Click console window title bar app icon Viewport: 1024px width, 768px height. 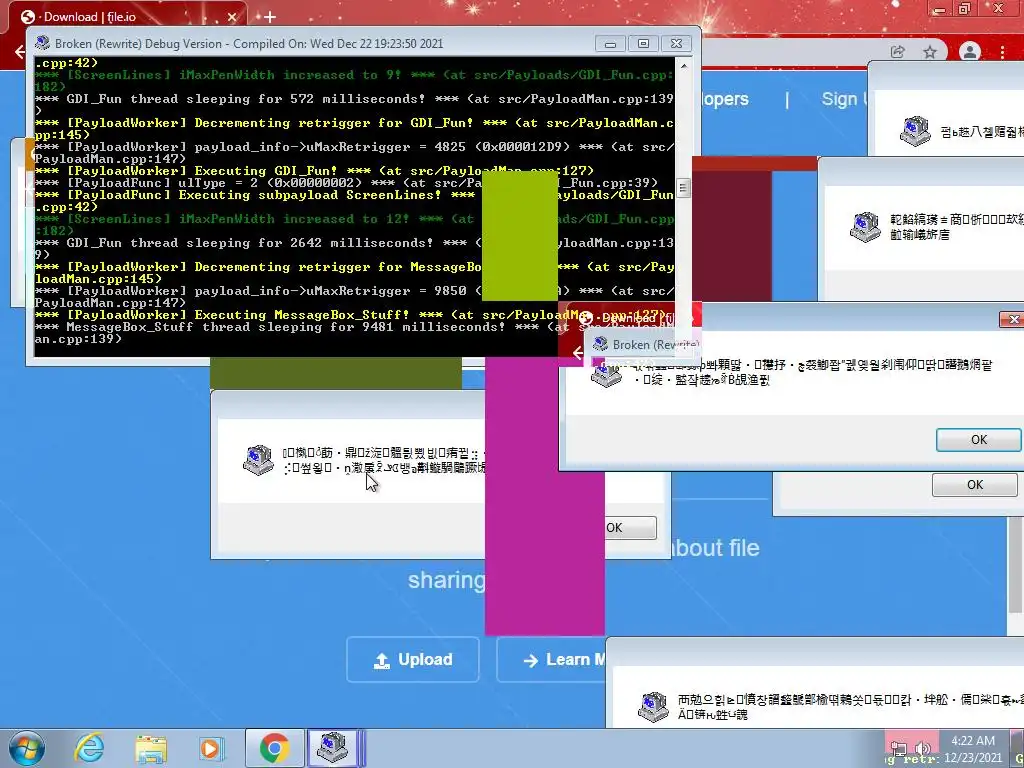[x=42, y=43]
